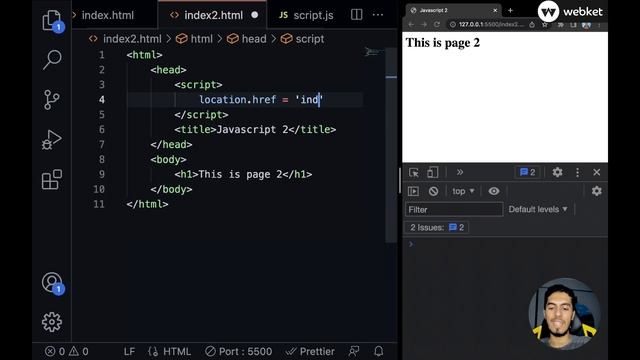
Task: Switch to the index.html editor tab
Action: tap(108, 15)
